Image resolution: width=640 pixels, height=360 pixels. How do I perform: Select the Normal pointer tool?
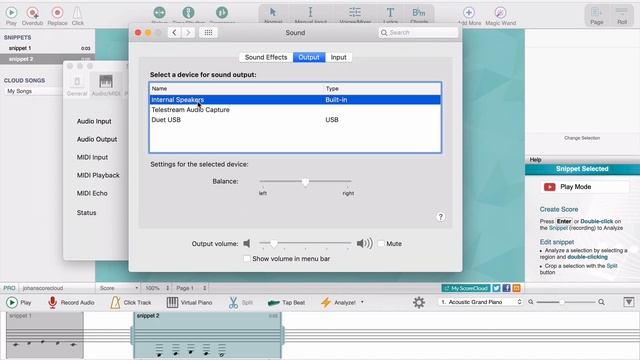click(x=273, y=13)
